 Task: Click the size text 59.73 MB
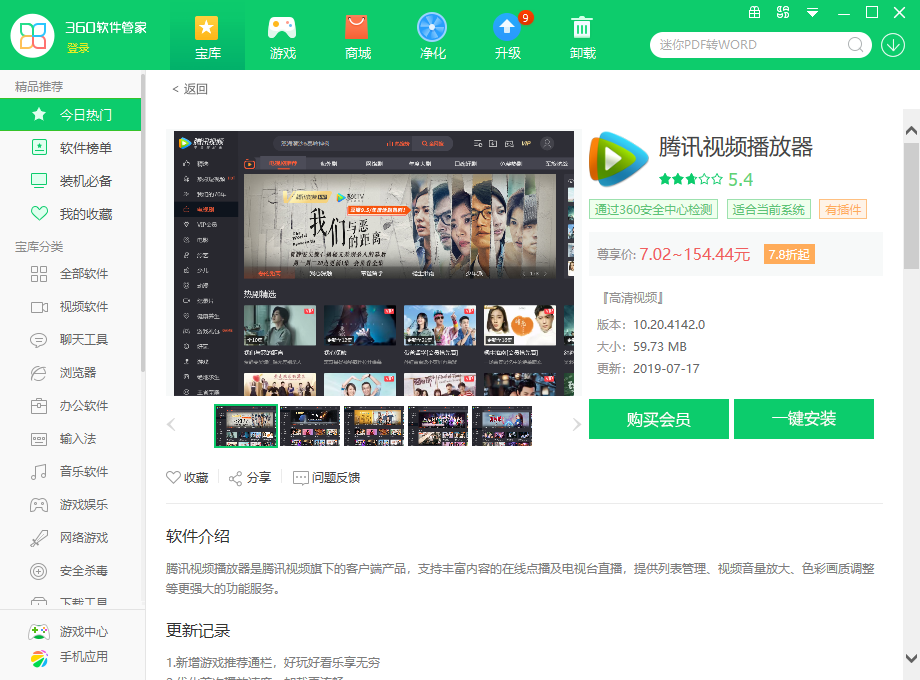659,347
